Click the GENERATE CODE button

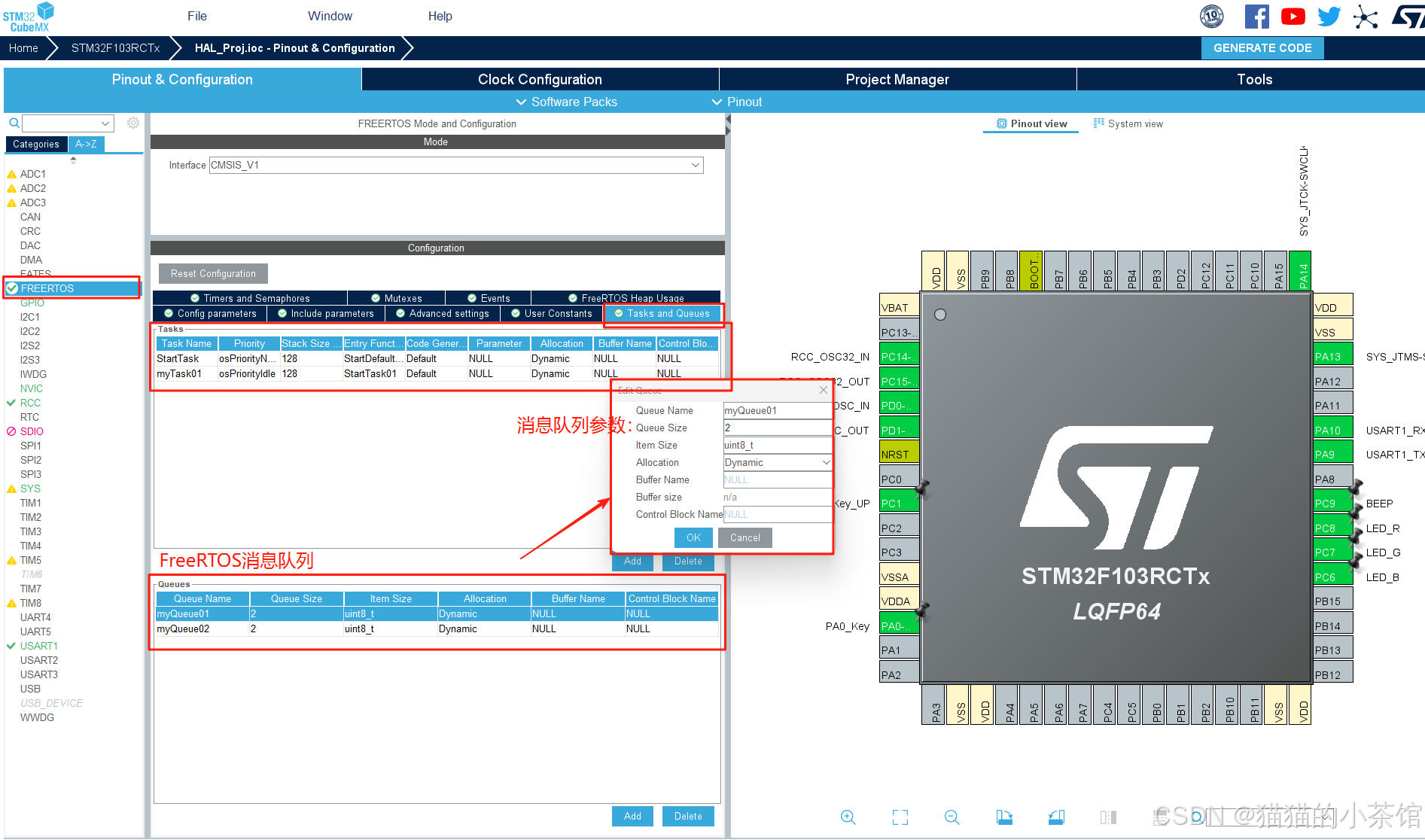tap(1262, 47)
